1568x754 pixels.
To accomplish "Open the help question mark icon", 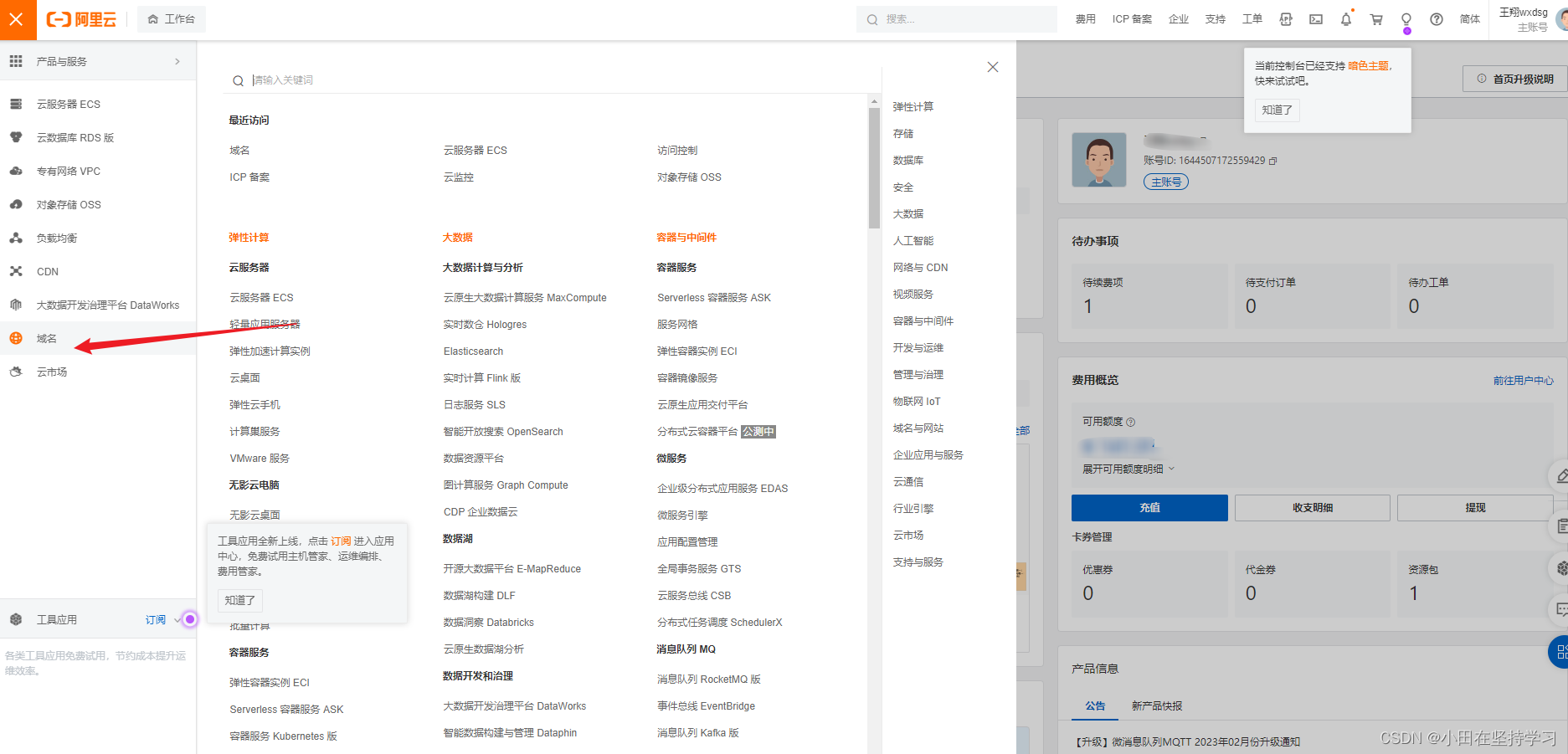I will 1437,19.
